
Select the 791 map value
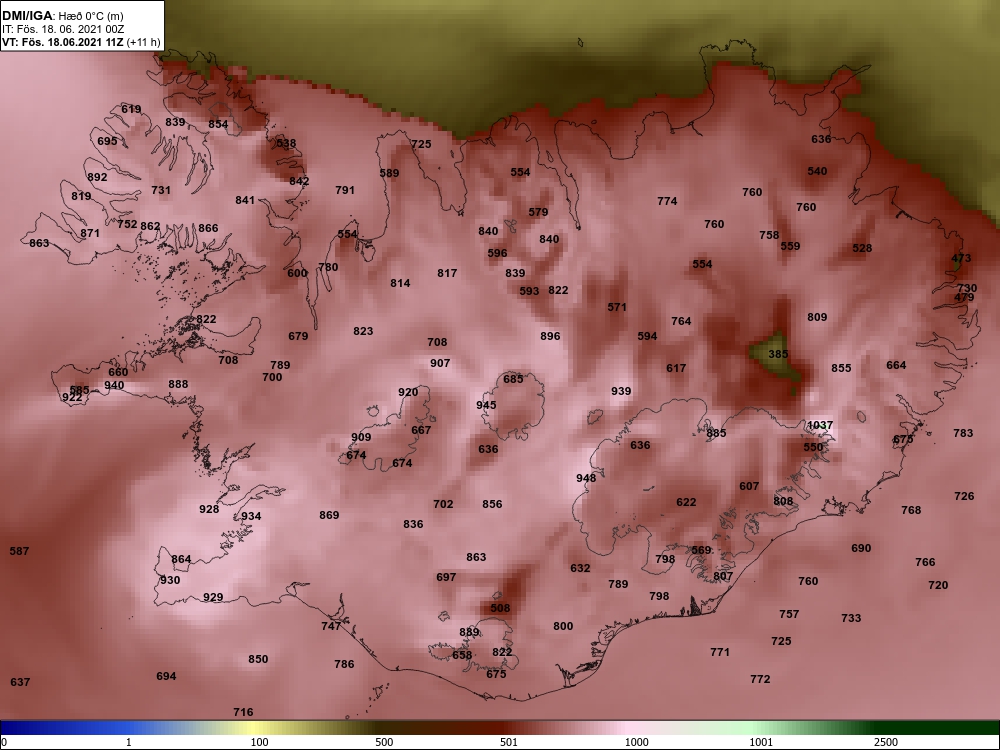pyautogui.click(x=344, y=189)
